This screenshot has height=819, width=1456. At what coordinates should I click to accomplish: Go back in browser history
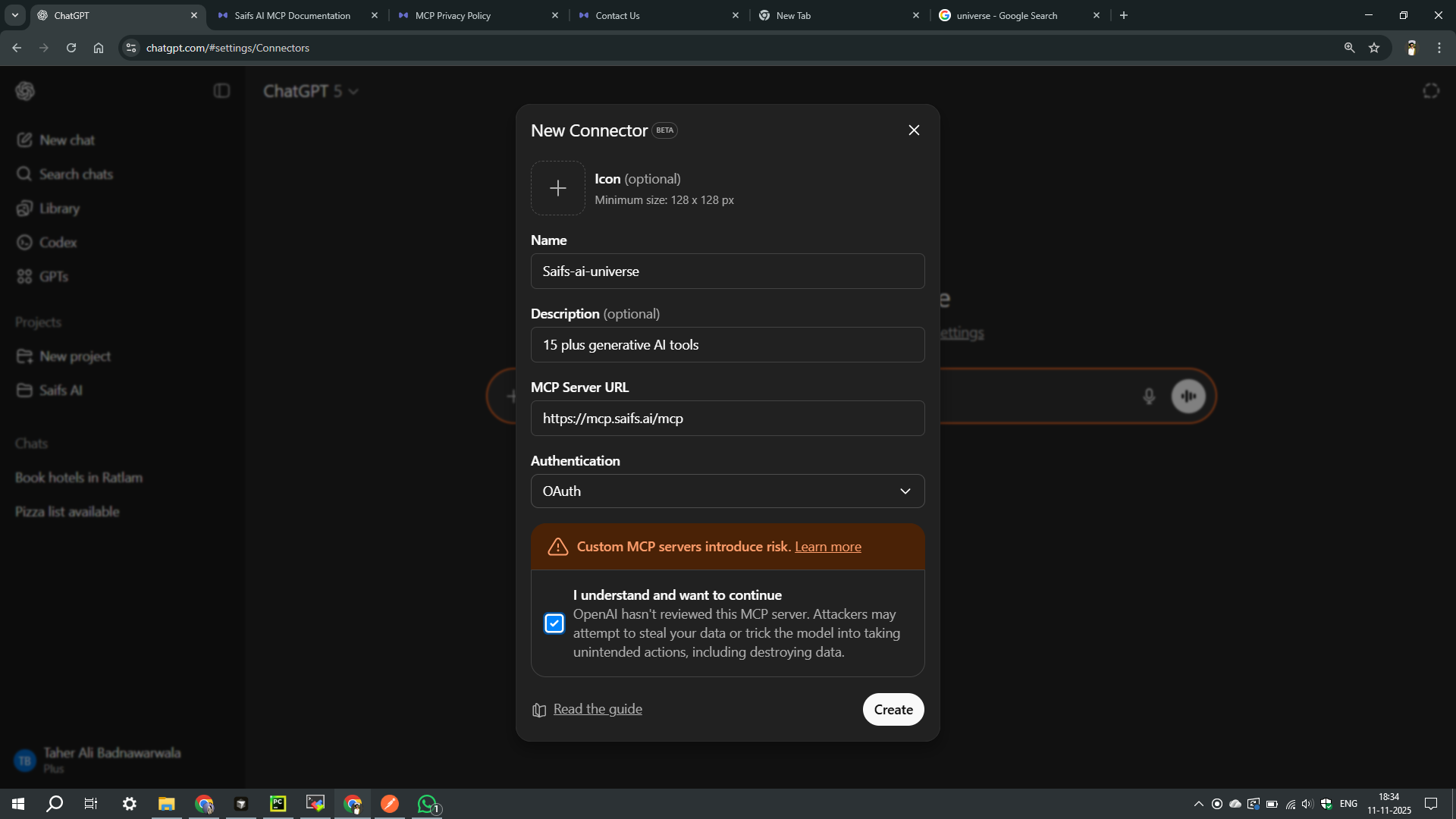coord(17,48)
